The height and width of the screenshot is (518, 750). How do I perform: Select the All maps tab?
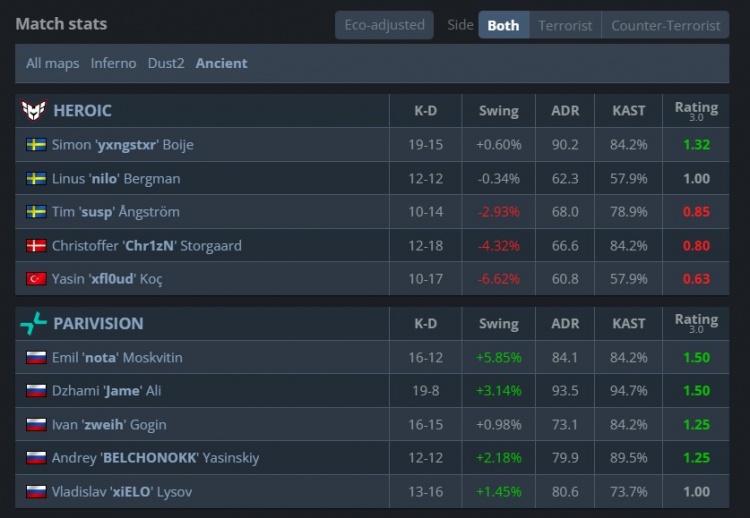(52, 63)
